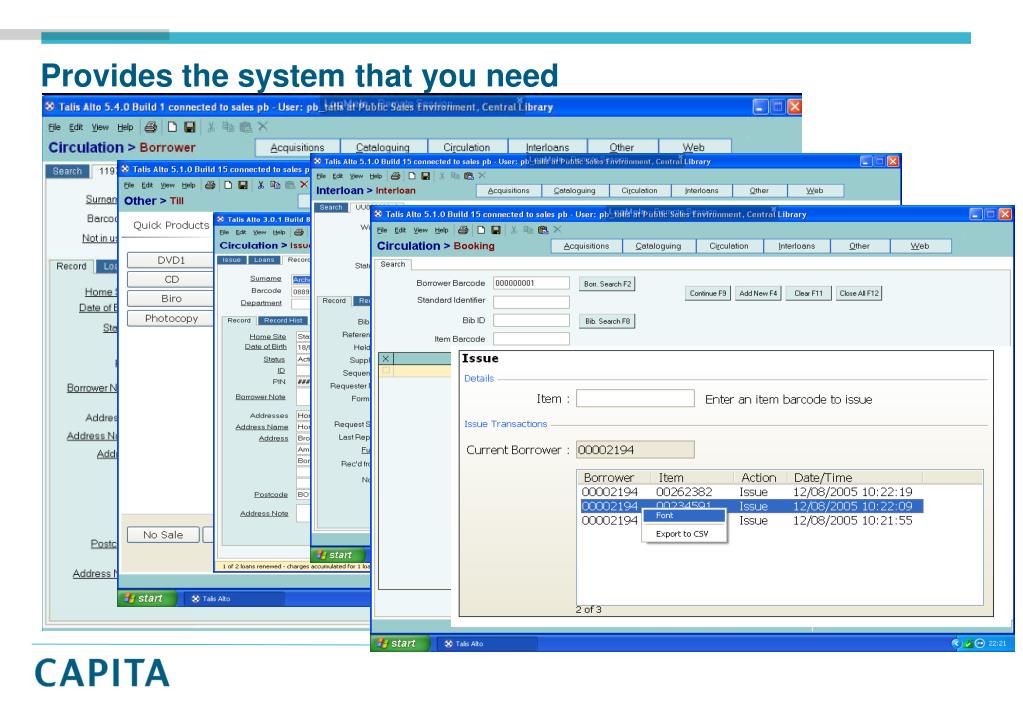
Task: Open File menu in Borrower window
Action: (55, 127)
